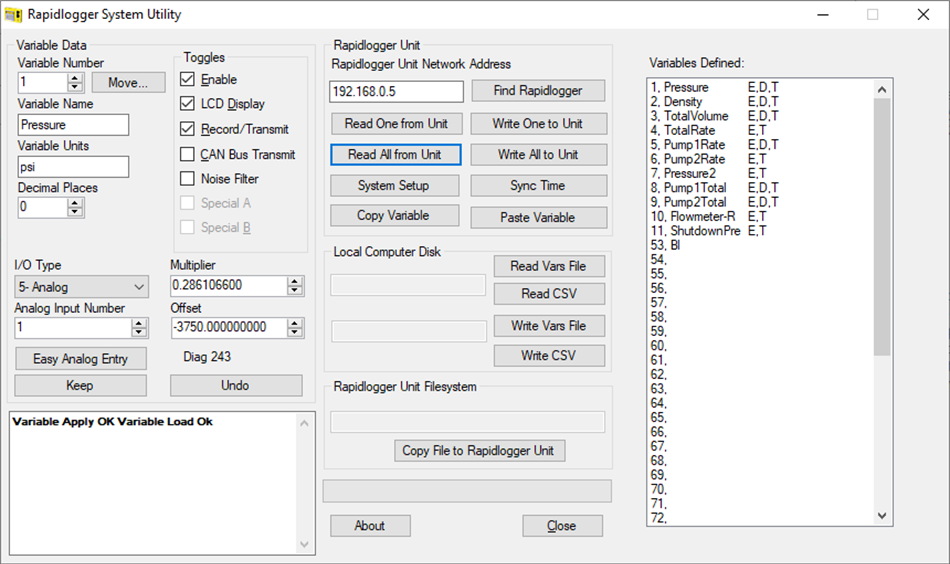Enable the Noise Filter checkbox
Image resolution: width=950 pixels, height=564 pixels.
pyautogui.click(x=187, y=179)
